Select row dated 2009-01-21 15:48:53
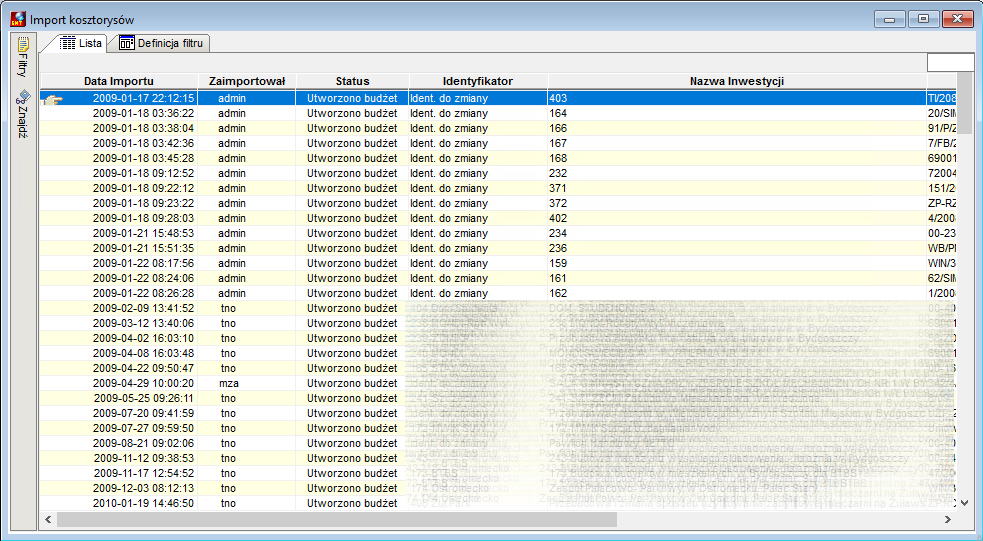 pyautogui.click(x=498, y=234)
